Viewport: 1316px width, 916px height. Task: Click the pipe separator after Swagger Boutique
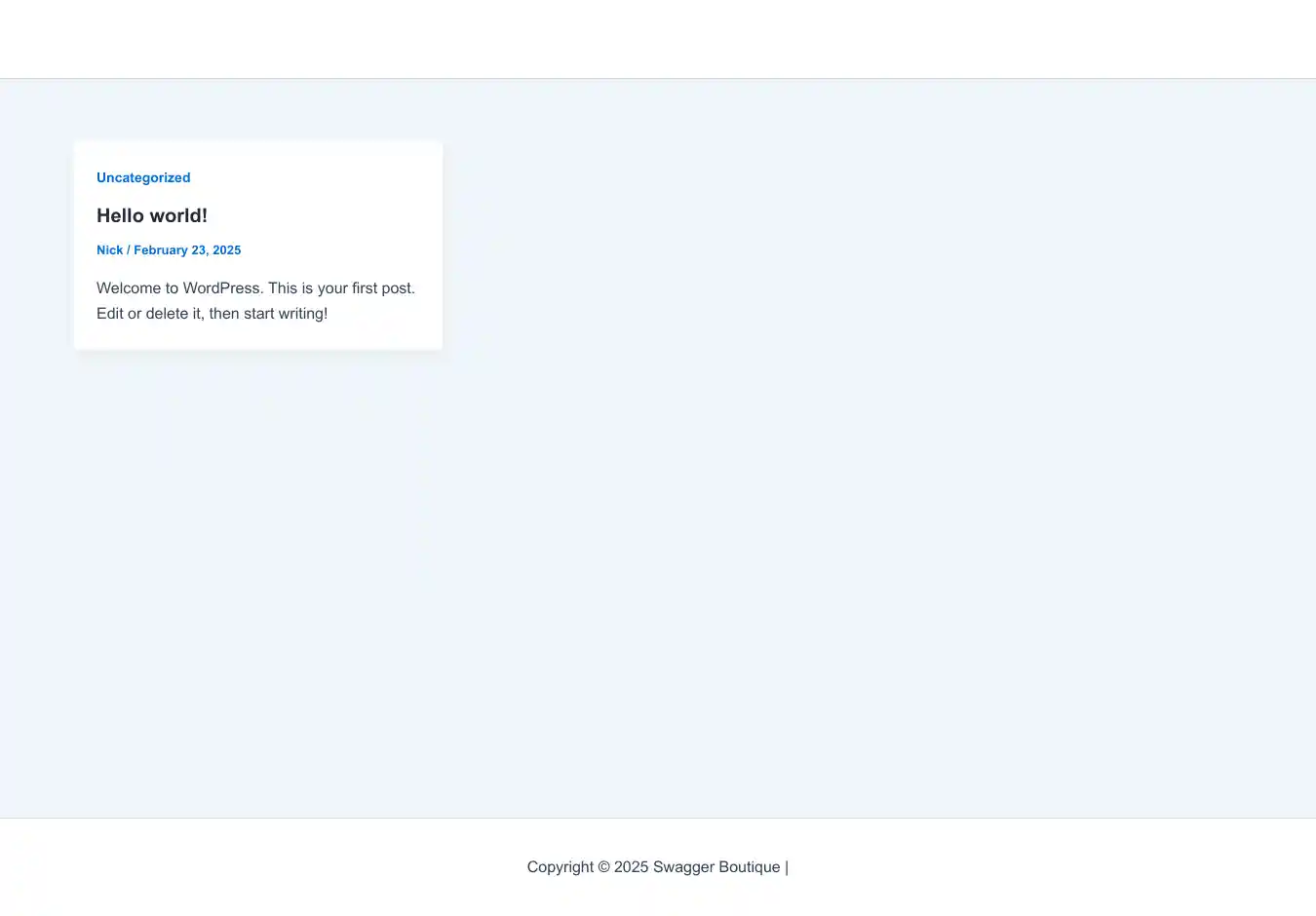(787, 867)
